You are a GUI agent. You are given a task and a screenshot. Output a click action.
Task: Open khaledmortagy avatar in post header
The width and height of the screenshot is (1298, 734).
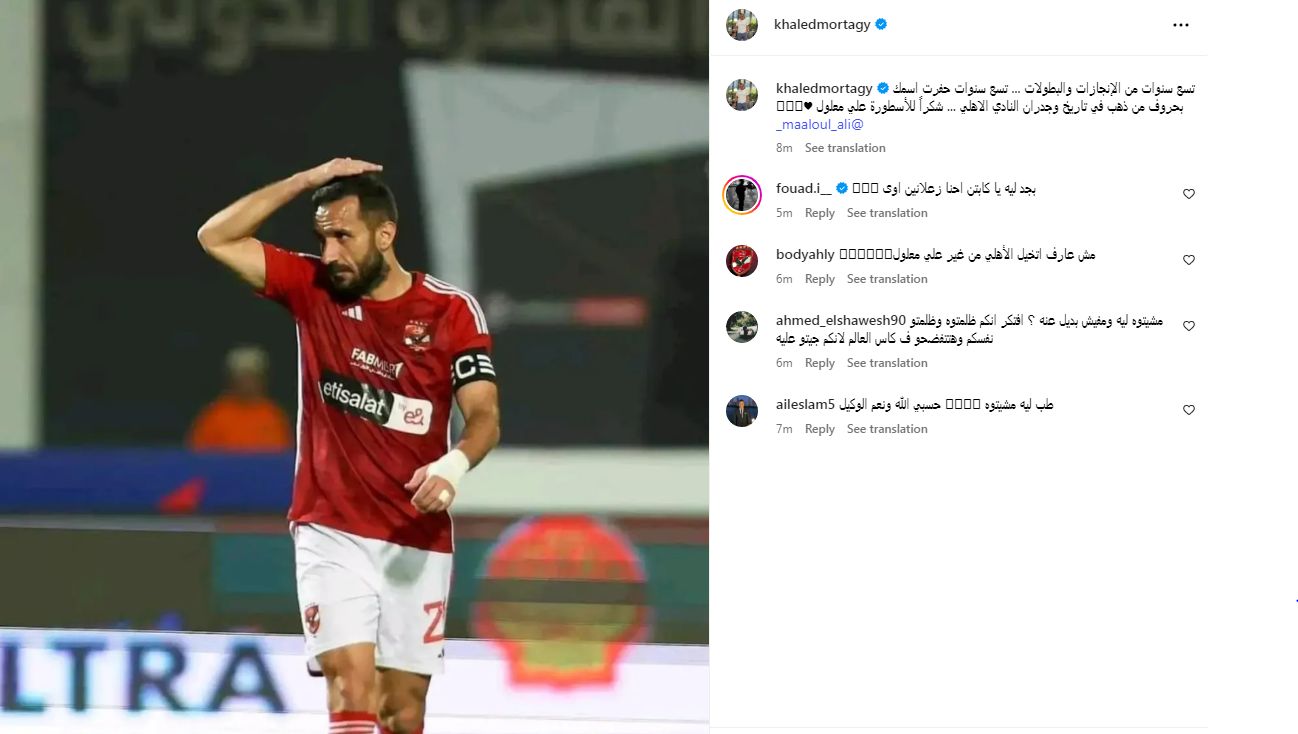[x=742, y=25]
